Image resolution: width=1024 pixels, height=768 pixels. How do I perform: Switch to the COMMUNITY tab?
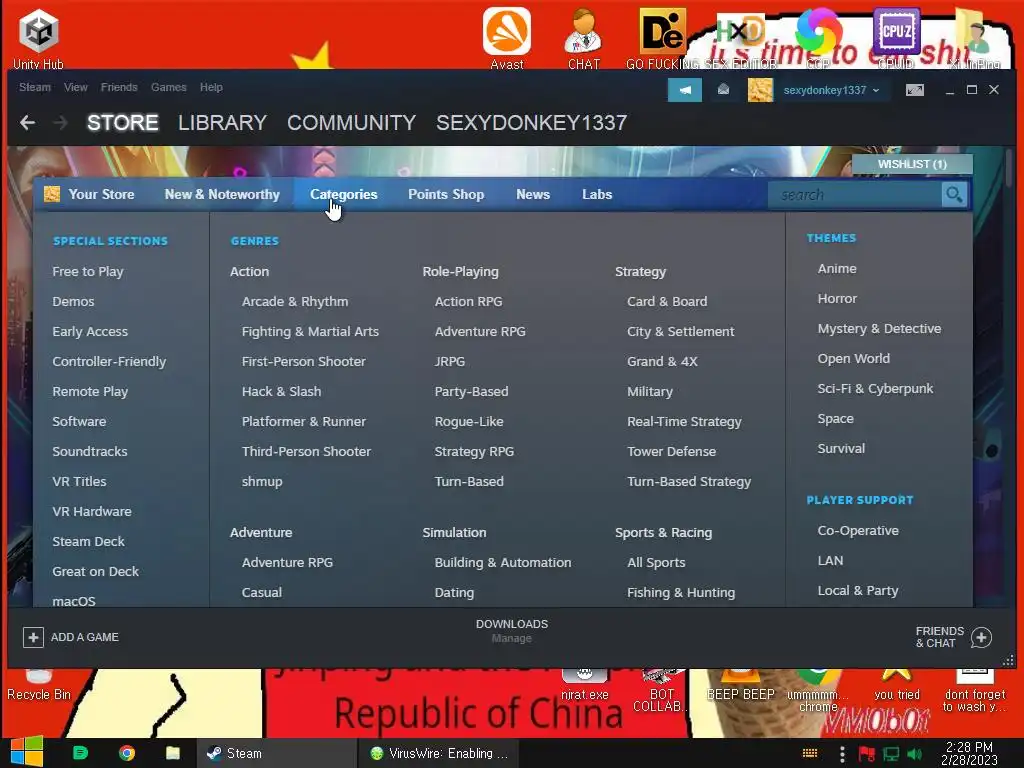coord(351,123)
